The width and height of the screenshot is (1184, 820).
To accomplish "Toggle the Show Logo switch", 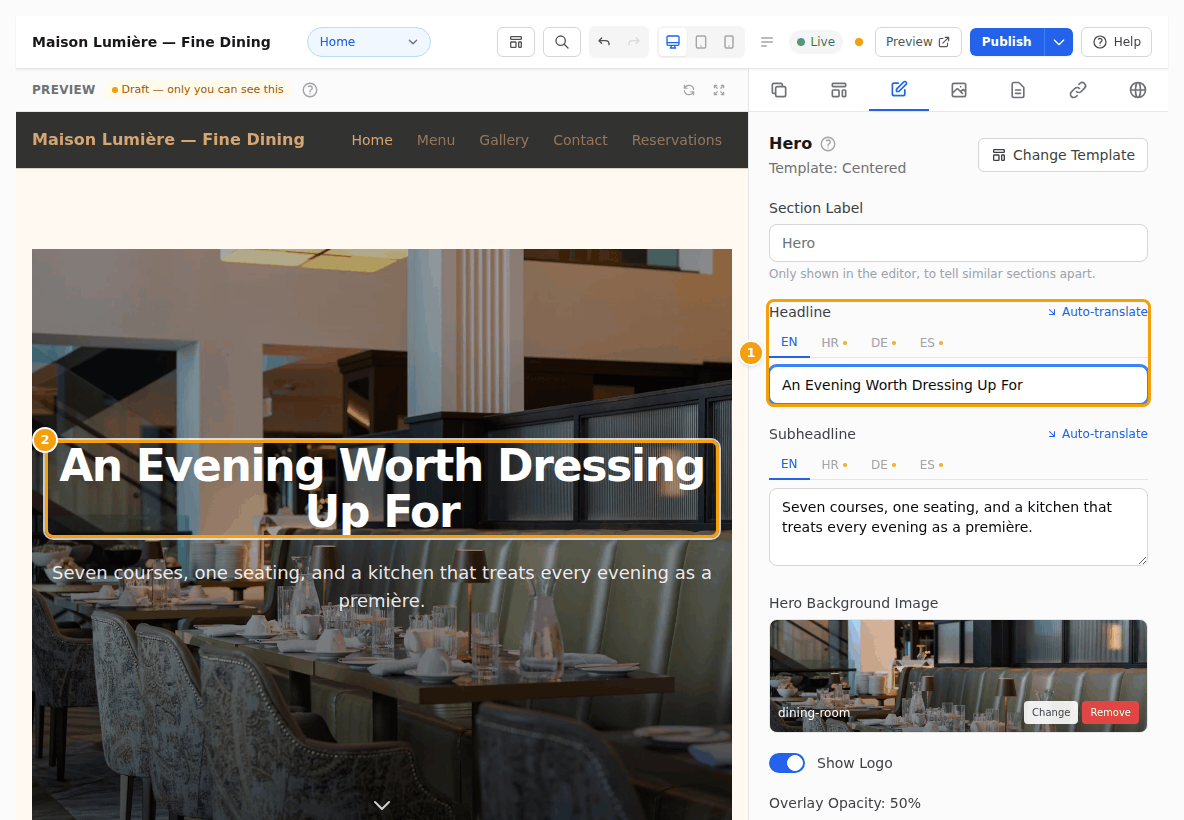I will coord(787,763).
